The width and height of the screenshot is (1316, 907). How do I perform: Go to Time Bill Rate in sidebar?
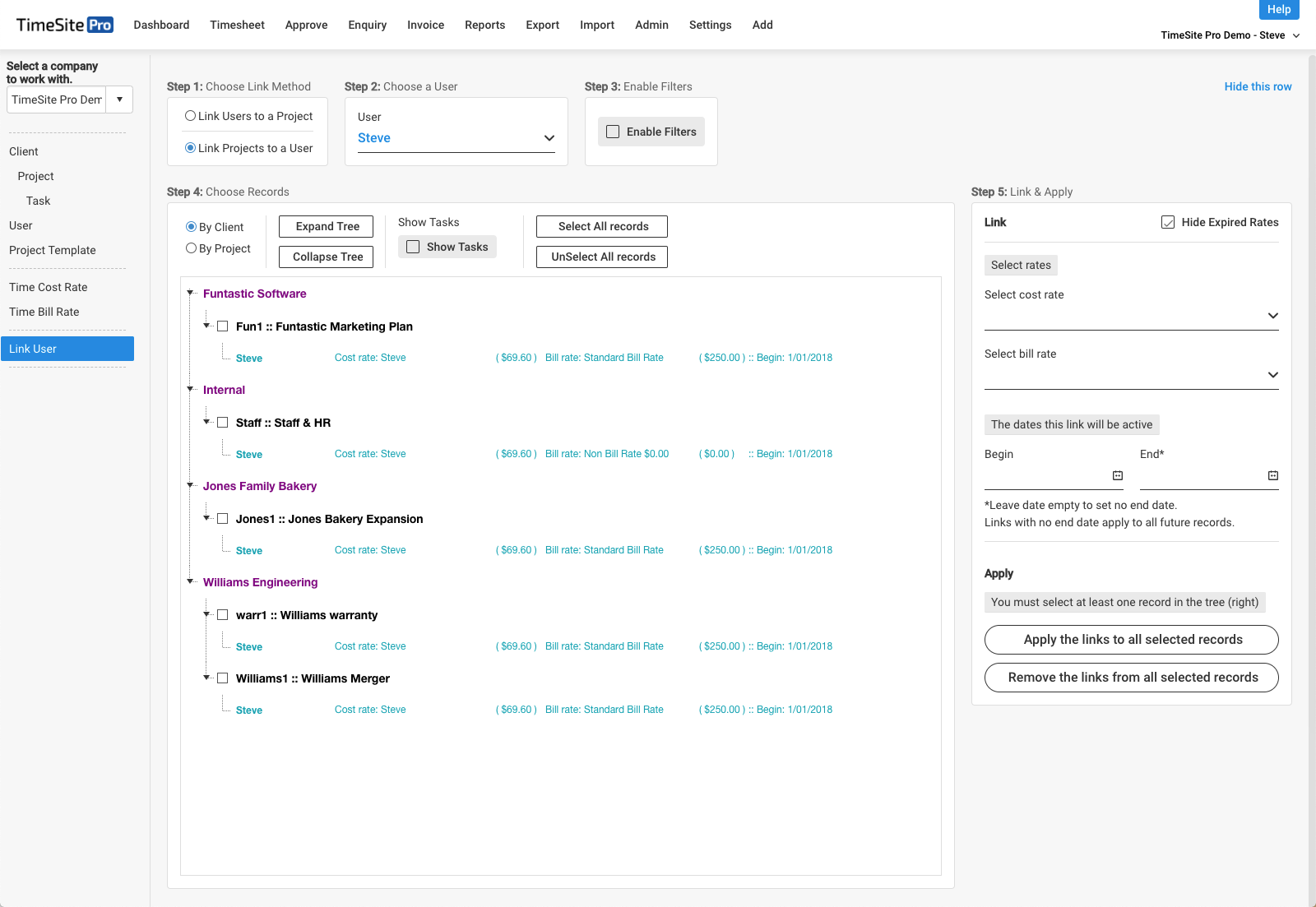(44, 312)
